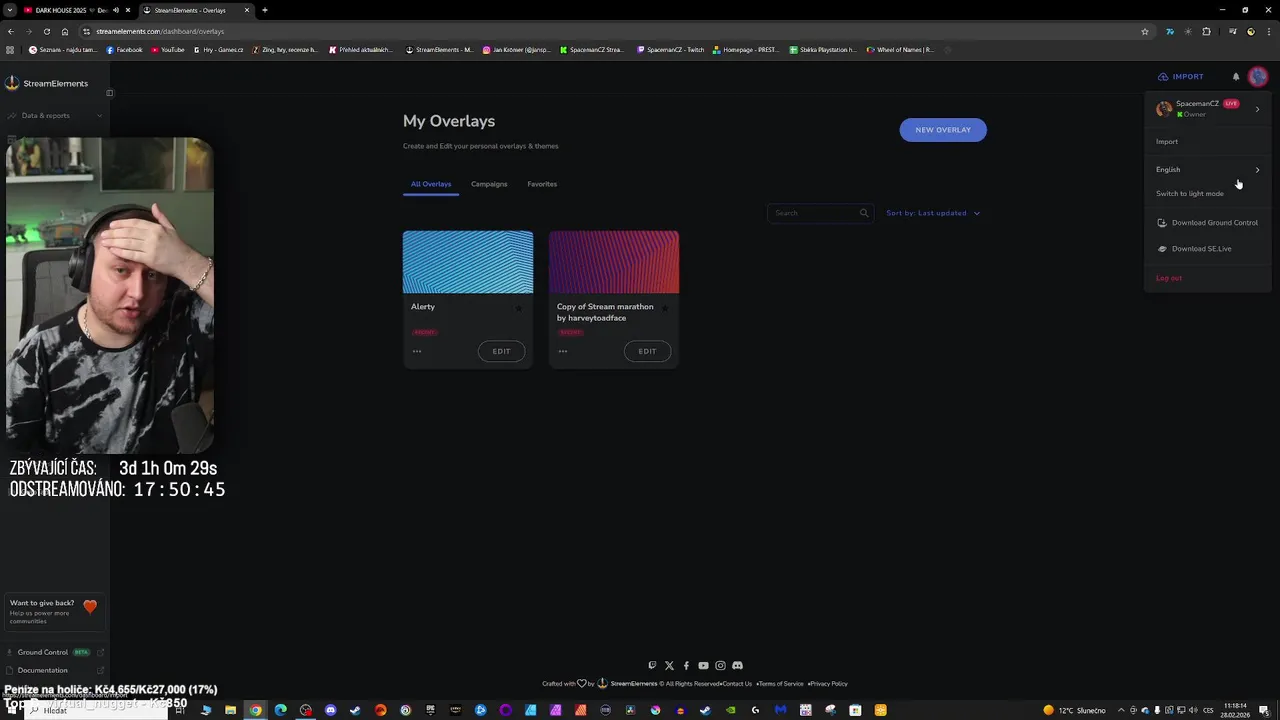Click the NEW OVERLAY button

click(x=943, y=130)
